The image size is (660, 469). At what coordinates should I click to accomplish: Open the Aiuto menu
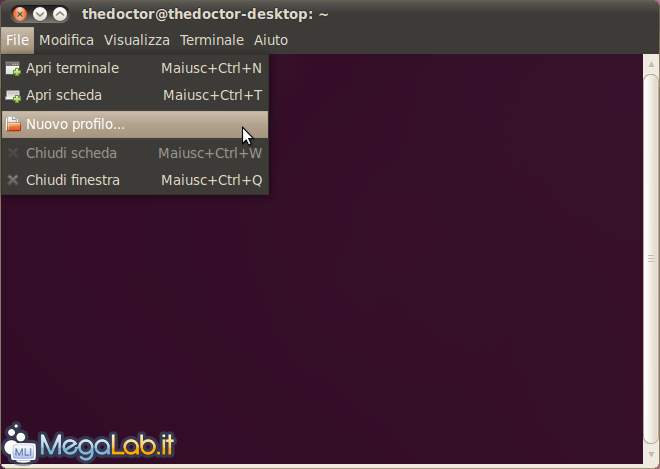(x=271, y=40)
